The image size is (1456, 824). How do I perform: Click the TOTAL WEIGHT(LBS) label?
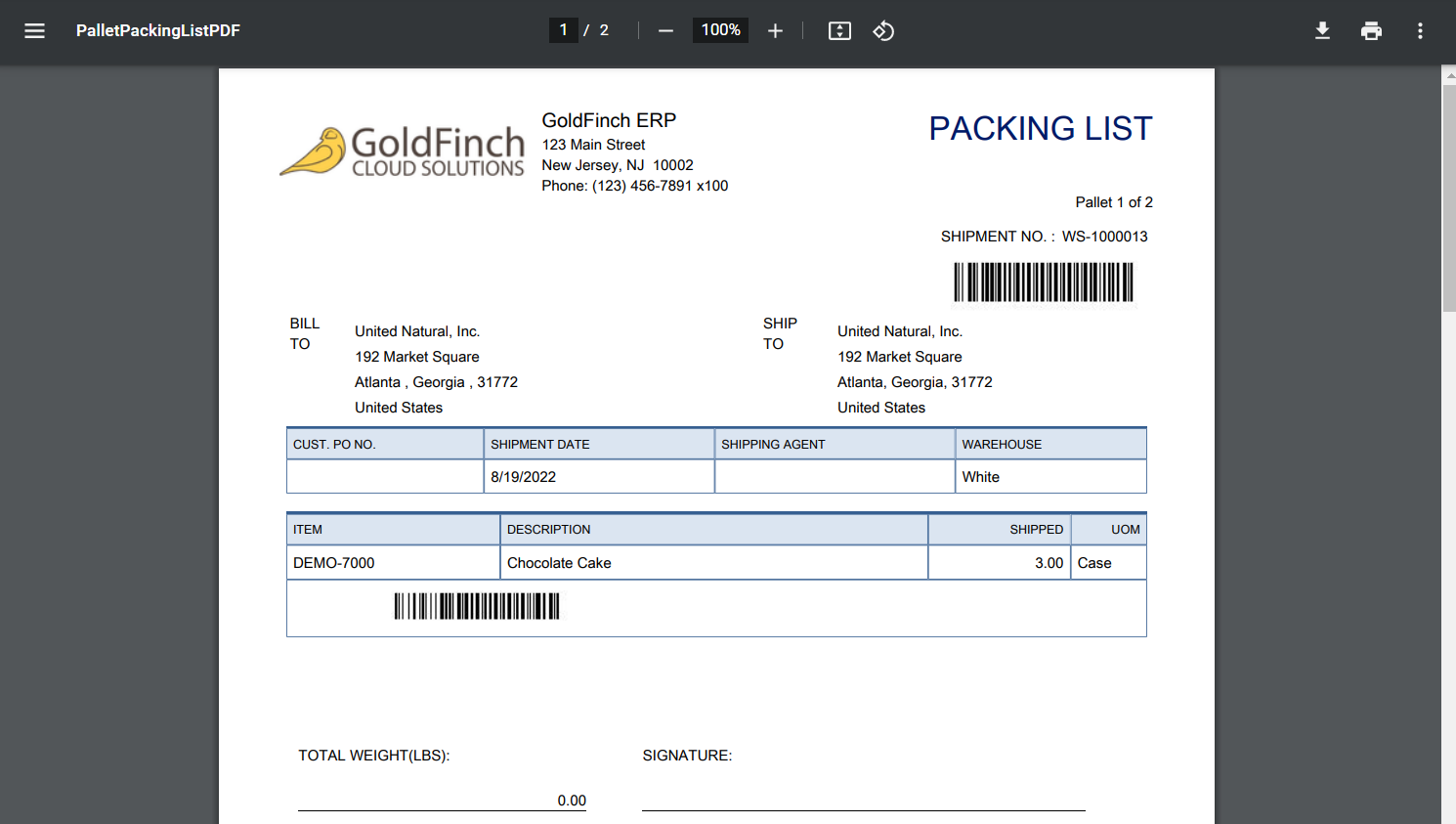374,756
